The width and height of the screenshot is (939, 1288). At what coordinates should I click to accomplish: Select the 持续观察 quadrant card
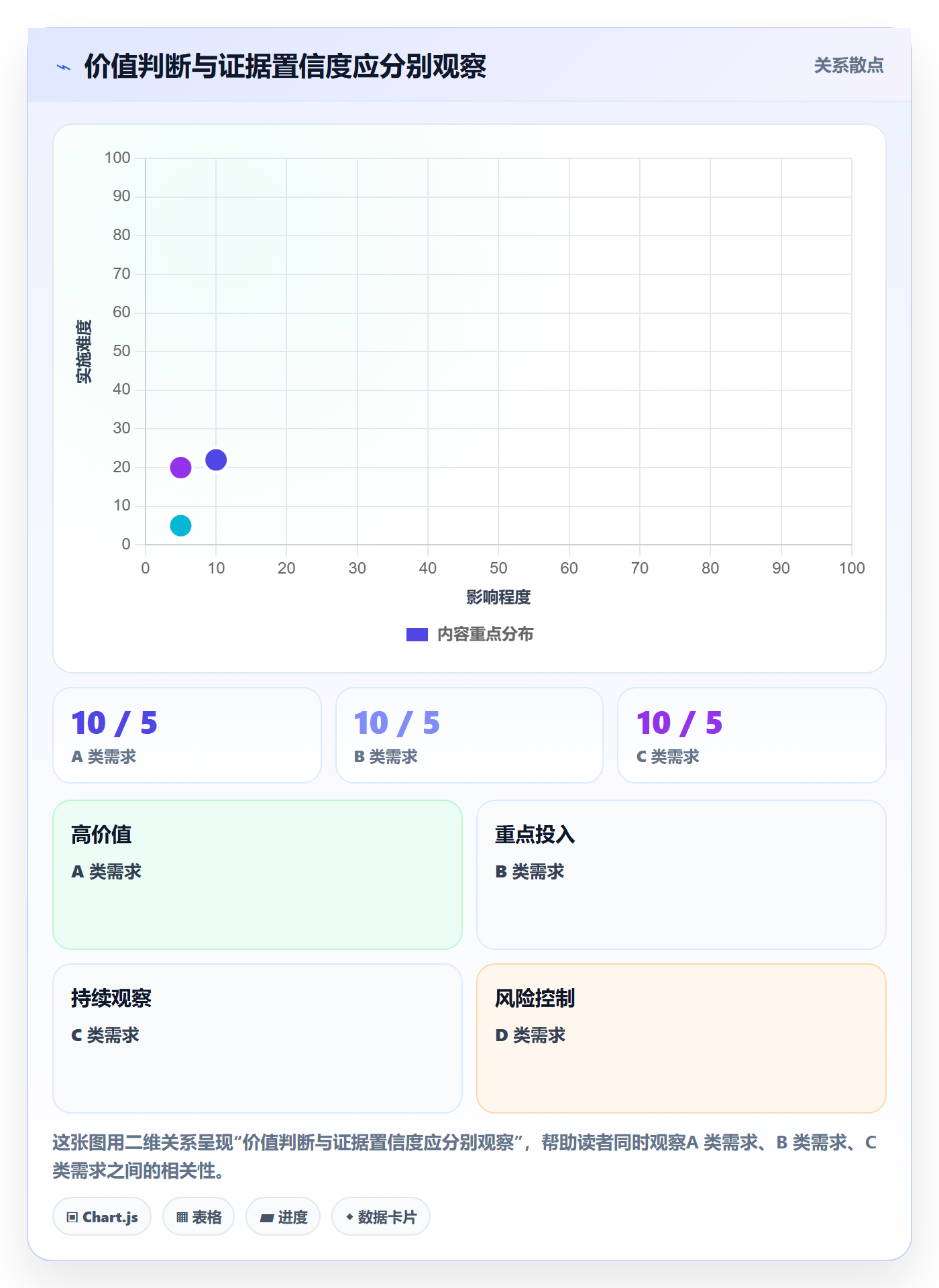click(x=258, y=1038)
